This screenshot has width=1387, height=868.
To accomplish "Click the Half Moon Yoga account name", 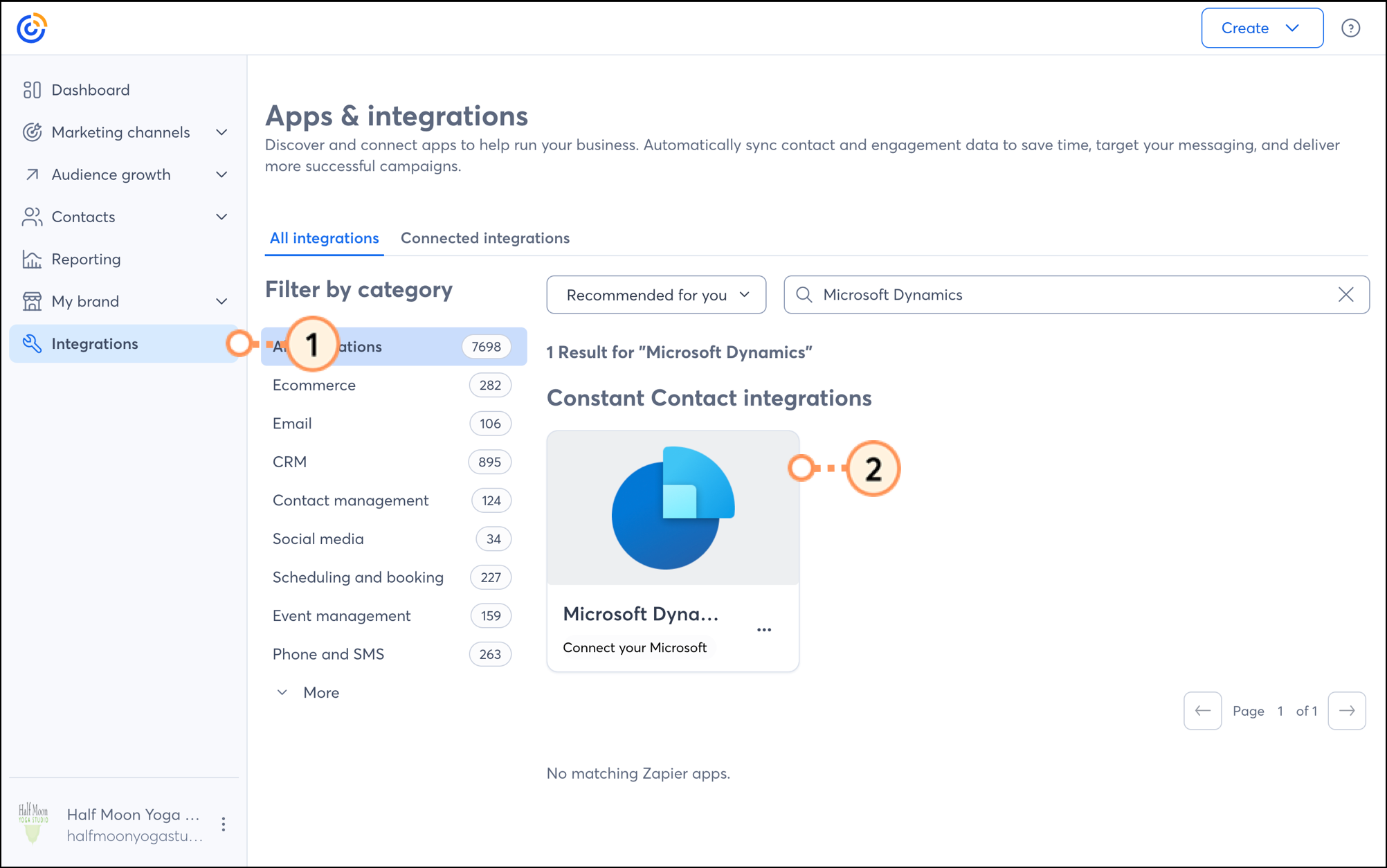I will [133, 815].
